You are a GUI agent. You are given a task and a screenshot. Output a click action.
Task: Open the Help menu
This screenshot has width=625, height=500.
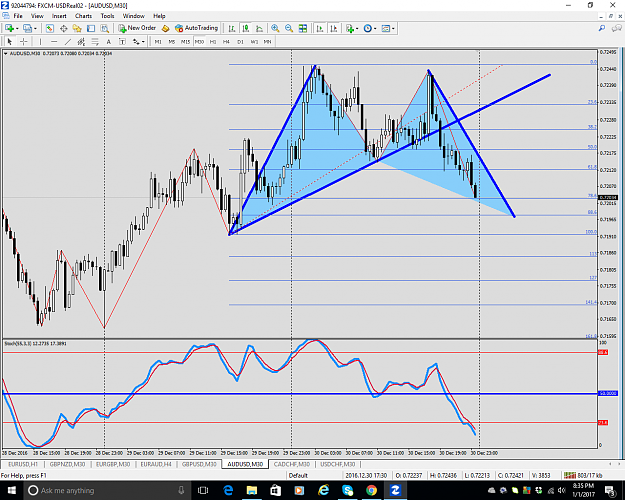(x=159, y=16)
